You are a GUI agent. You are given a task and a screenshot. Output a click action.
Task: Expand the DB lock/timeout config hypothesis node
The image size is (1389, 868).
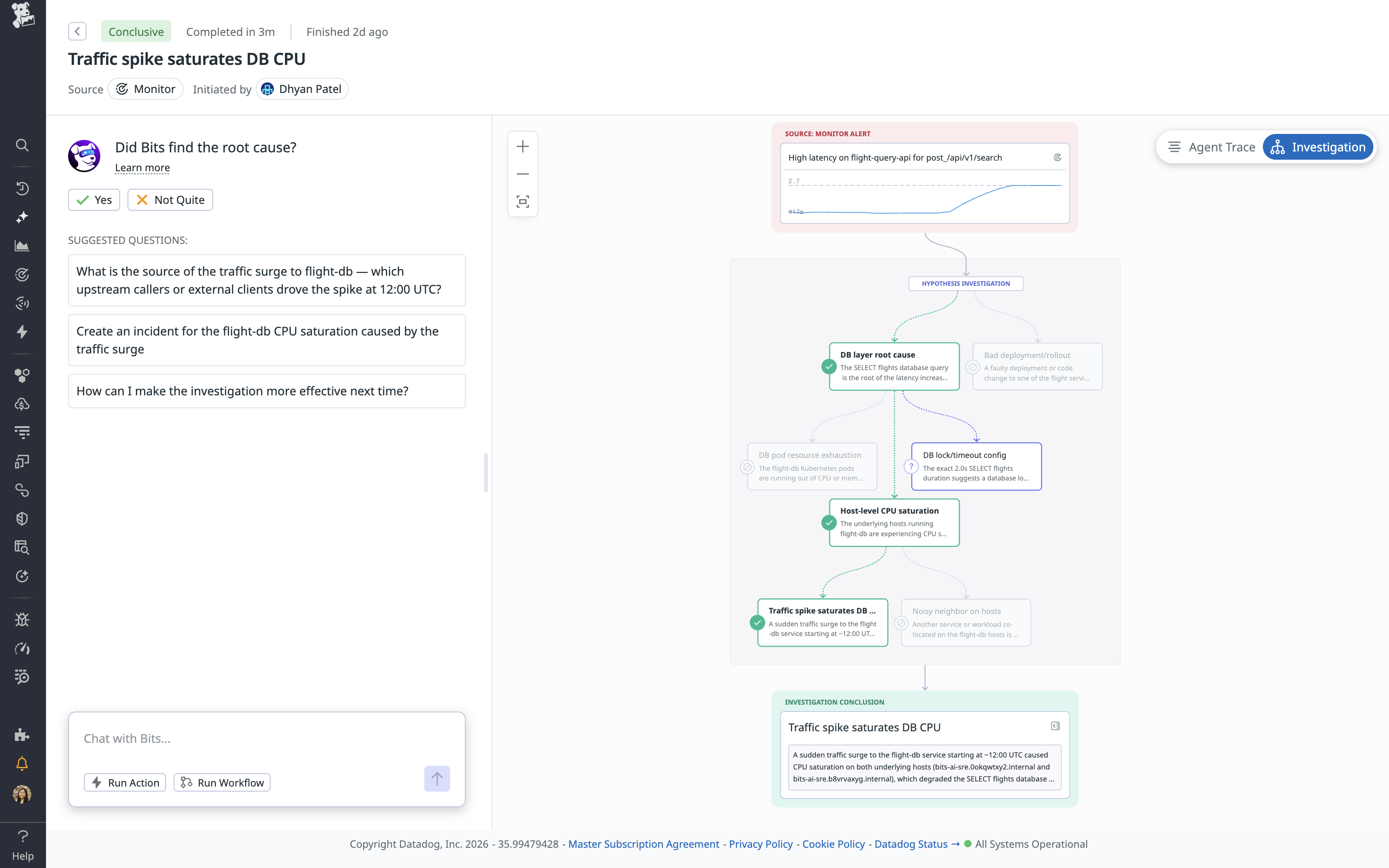point(976,466)
